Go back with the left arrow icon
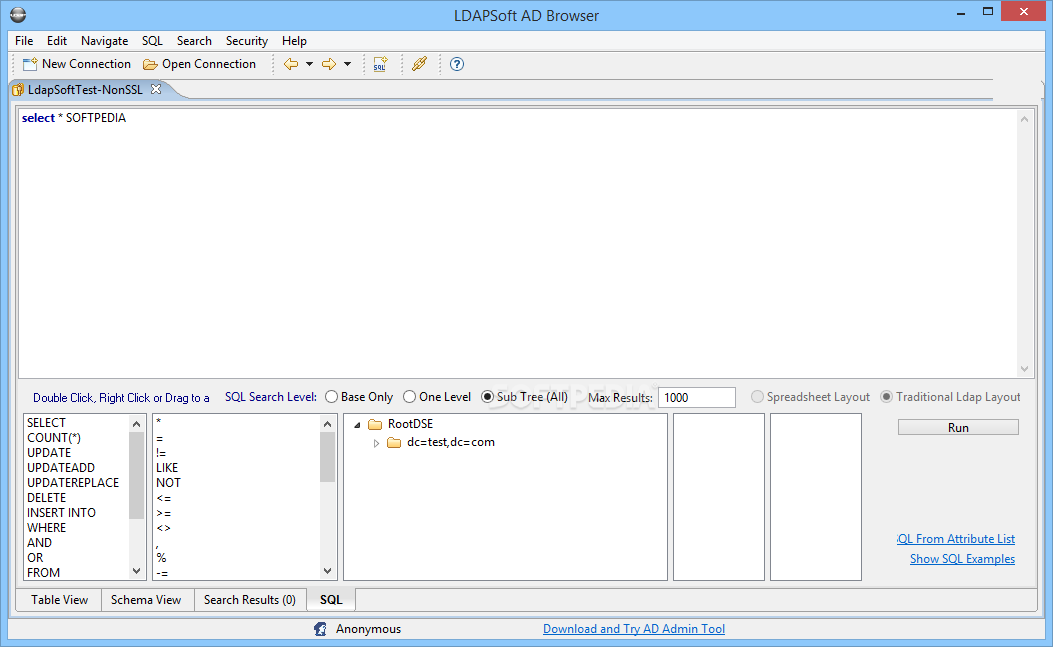The width and height of the screenshot is (1053, 647). pos(291,64)
